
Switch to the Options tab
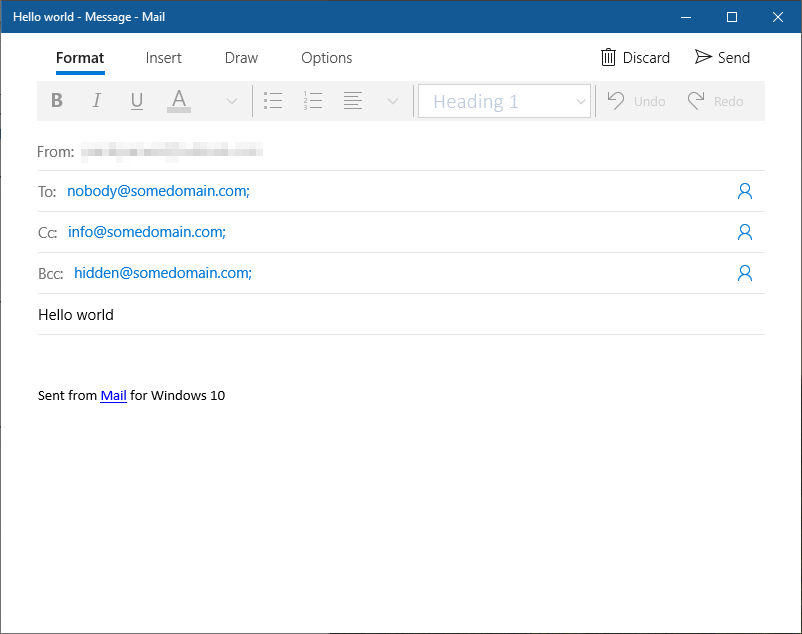pyautogui.click(x=326, y=58)
